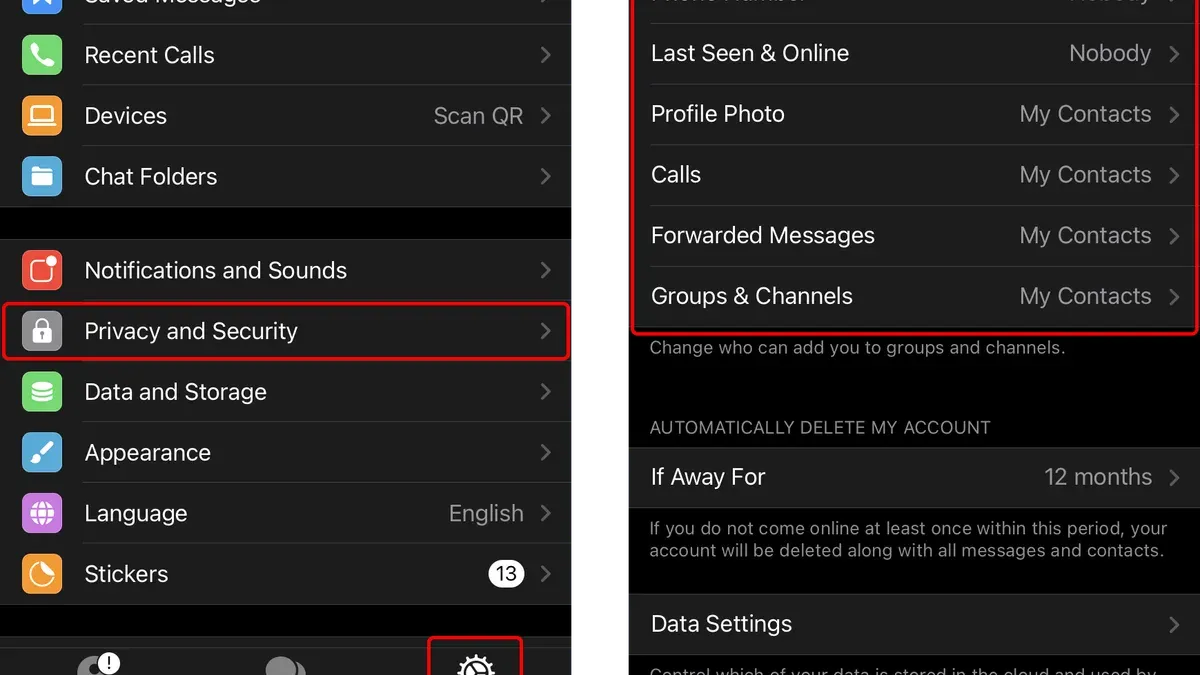The image size is (1200, 675).
Task: Tap the Last Seen & Online chevron
Action: (1175, 54)
